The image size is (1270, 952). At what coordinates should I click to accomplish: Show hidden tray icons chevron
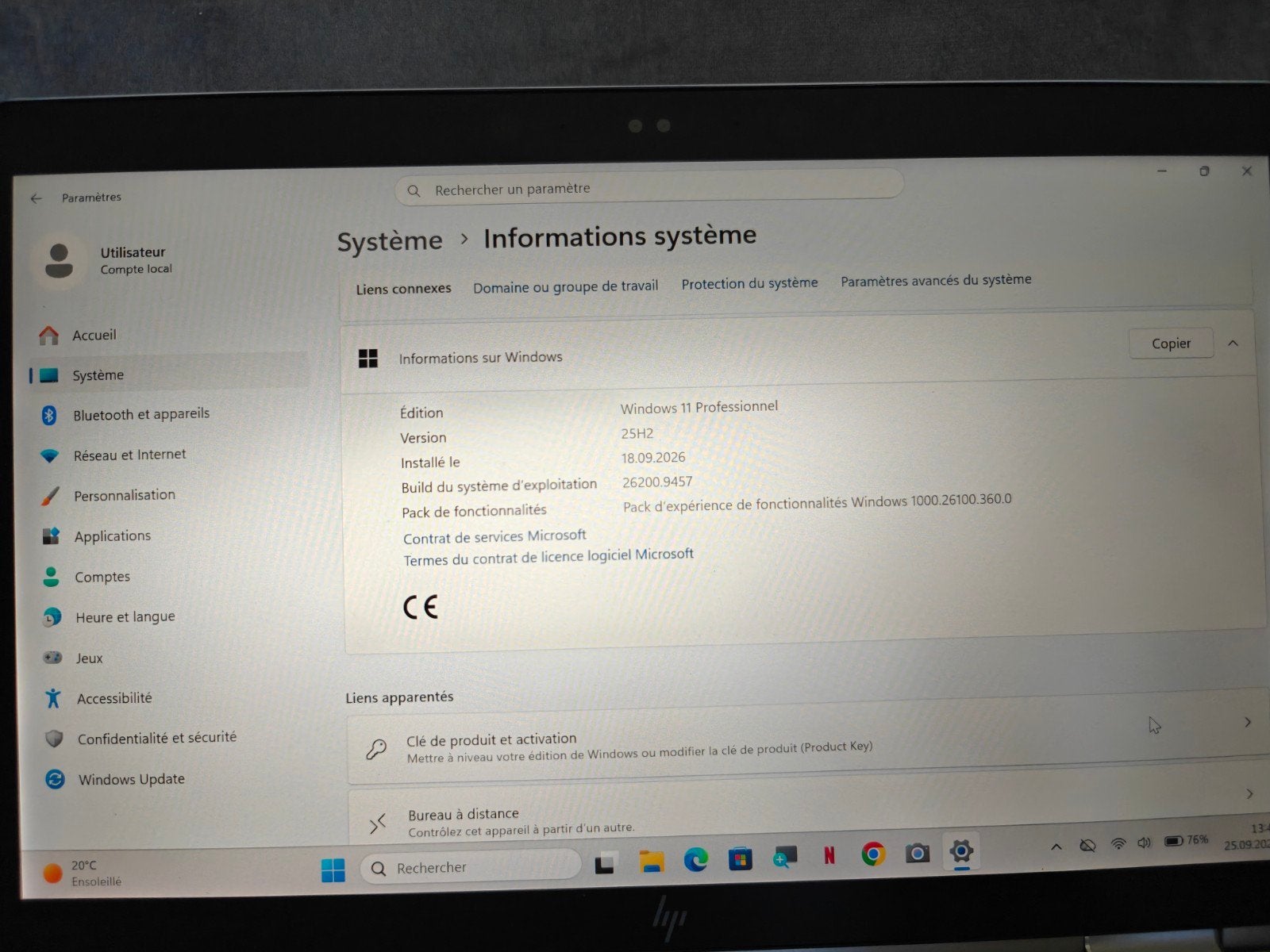(1056, 847)
